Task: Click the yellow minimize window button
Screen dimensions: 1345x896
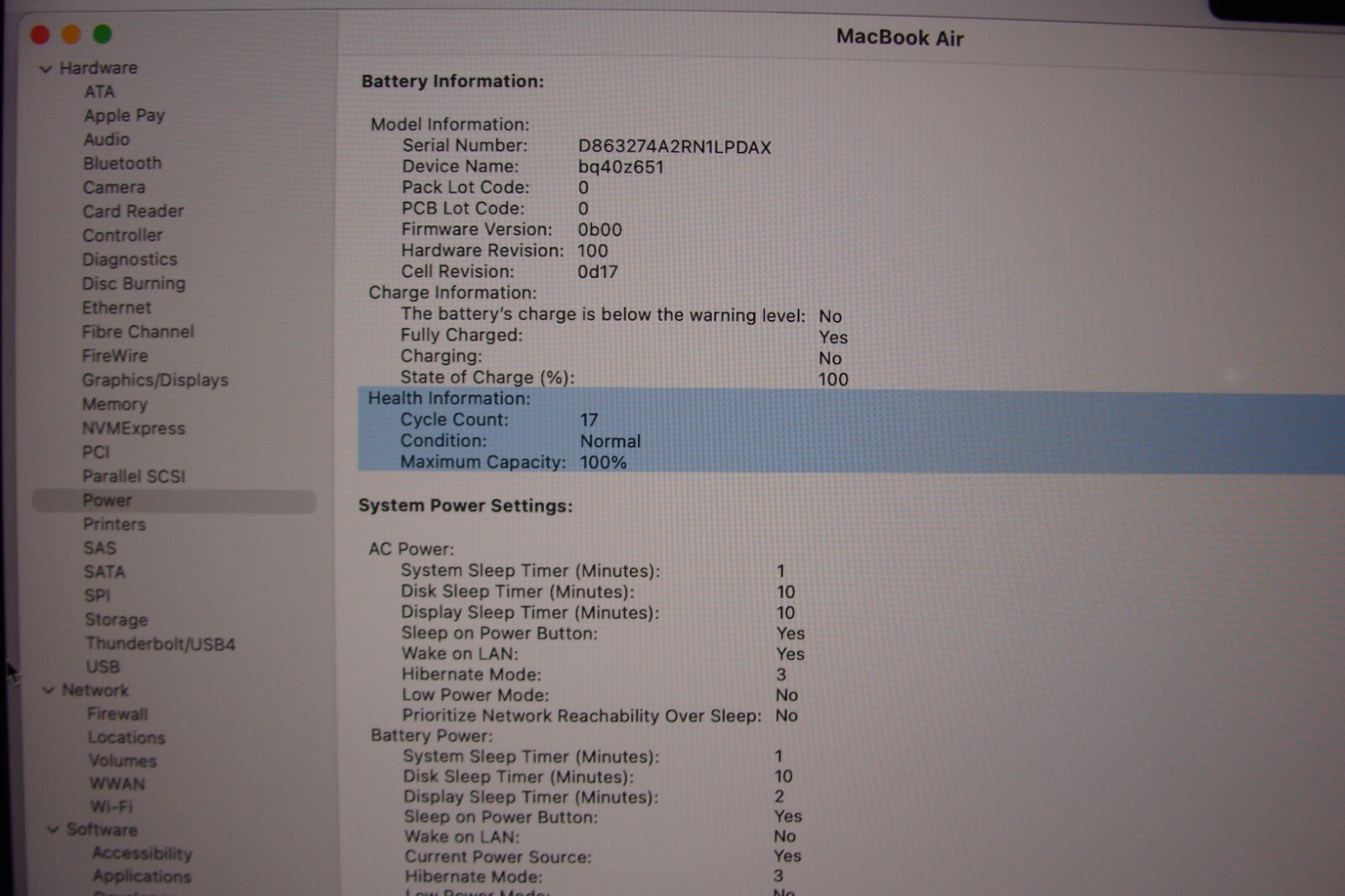Action: pyautogui.click(x=71, y=34)
